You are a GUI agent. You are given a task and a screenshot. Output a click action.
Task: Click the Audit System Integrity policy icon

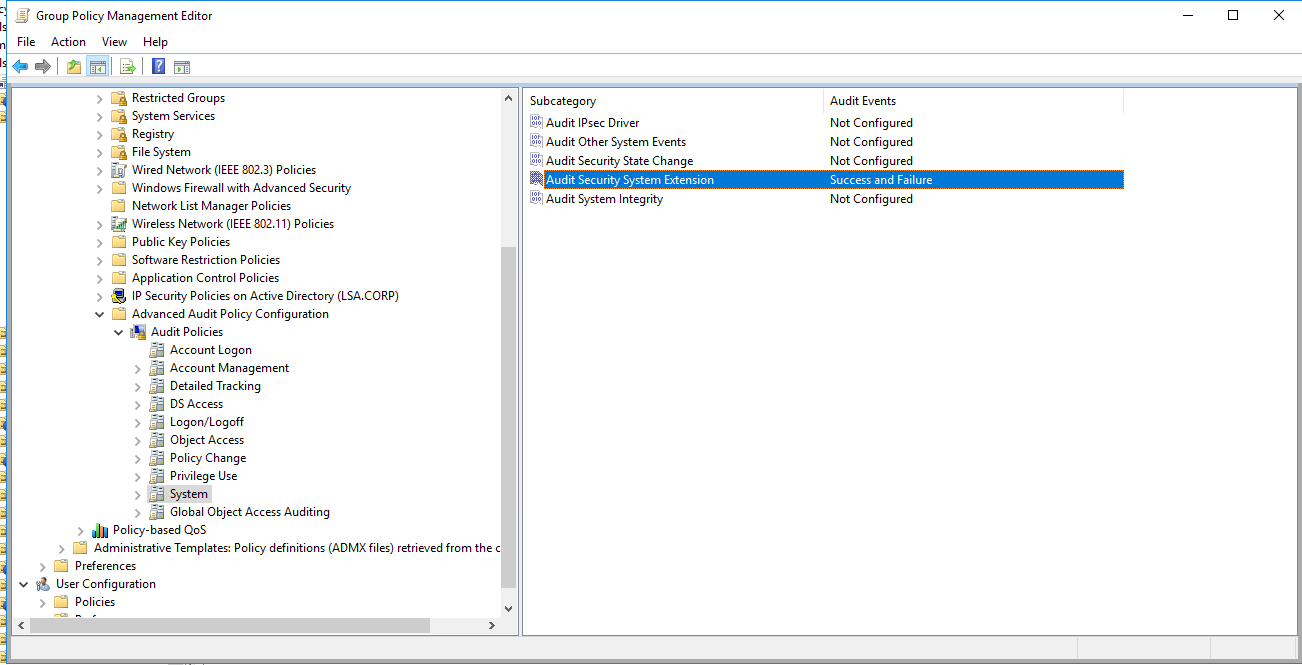536,198
